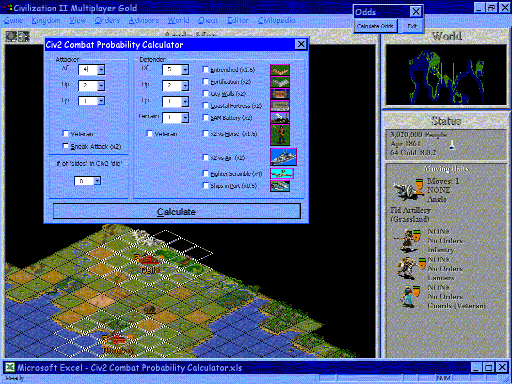Click the City Walls building icon
The width and height of the screenshot is (512, 384).
coord(280,94)
